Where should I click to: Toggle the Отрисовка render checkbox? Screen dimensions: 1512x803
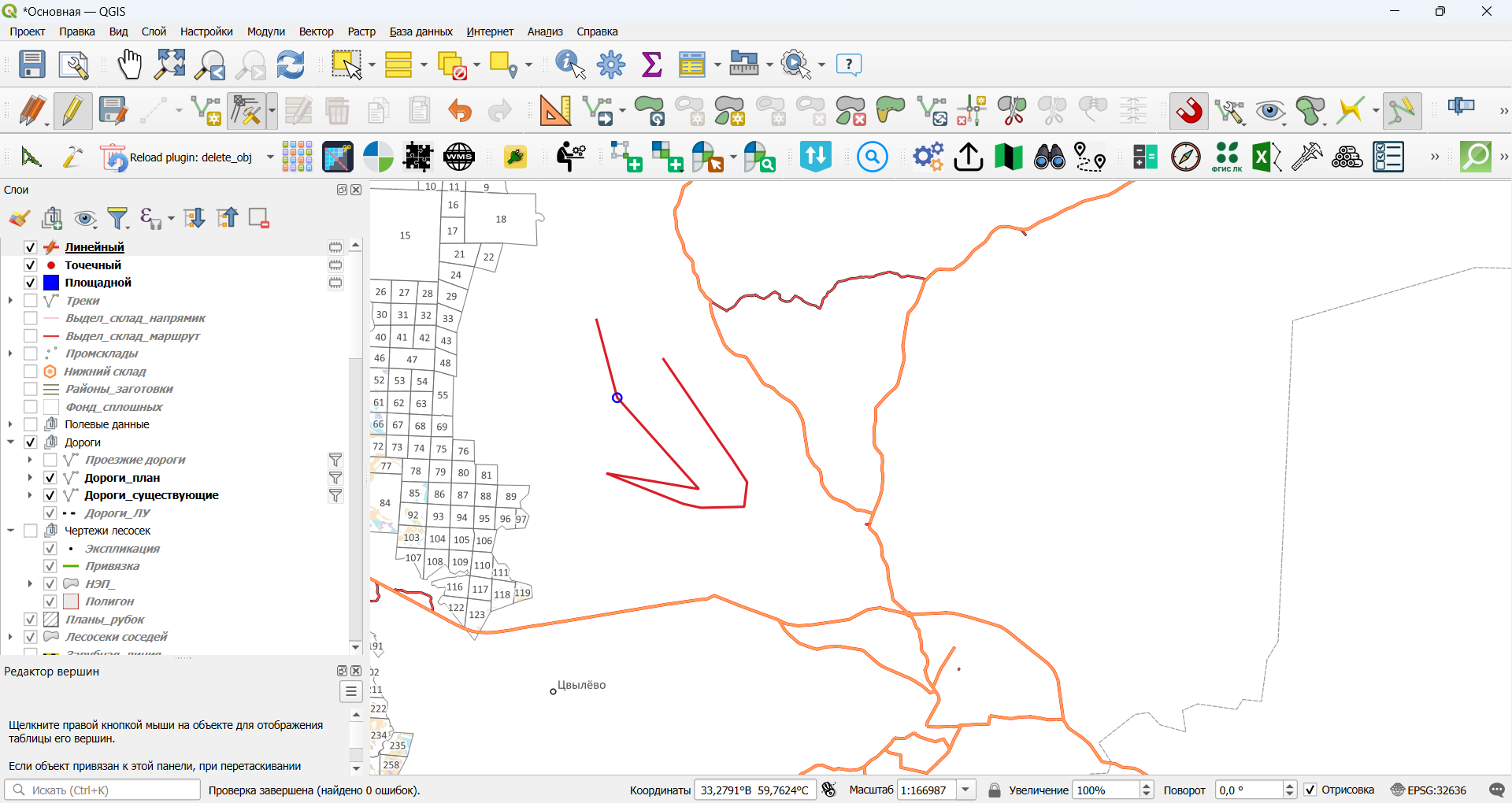(x=1310, y=790)
